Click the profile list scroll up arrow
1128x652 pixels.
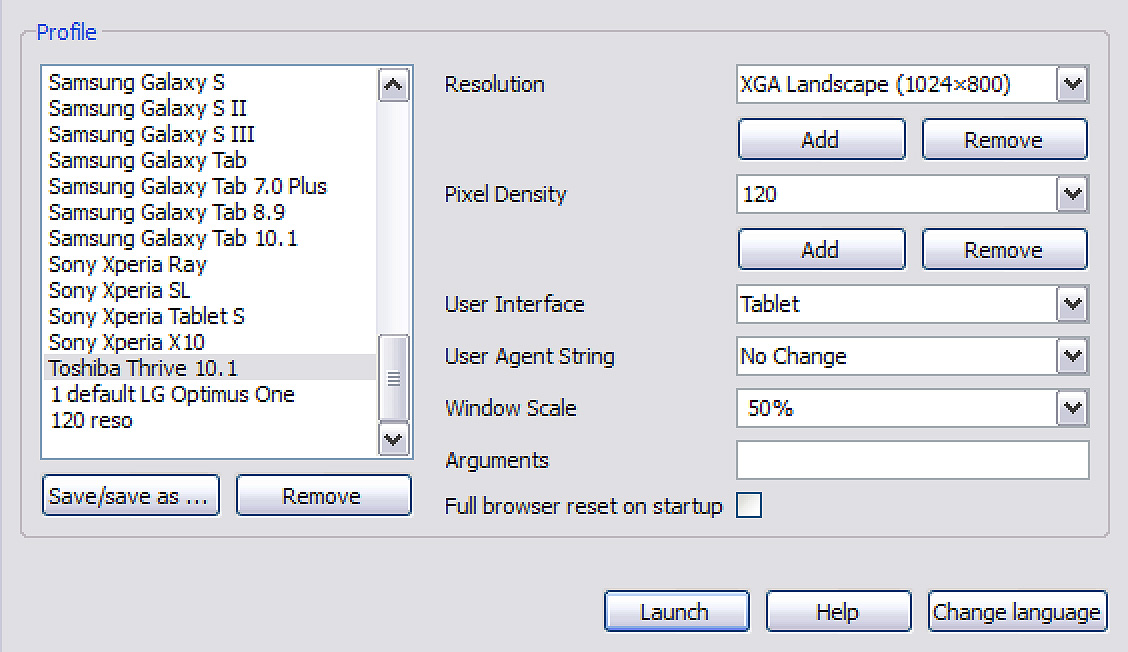394,86
